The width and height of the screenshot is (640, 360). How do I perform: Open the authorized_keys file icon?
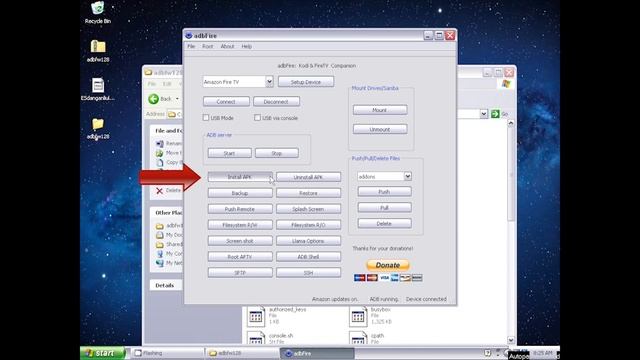coord(256,317)
